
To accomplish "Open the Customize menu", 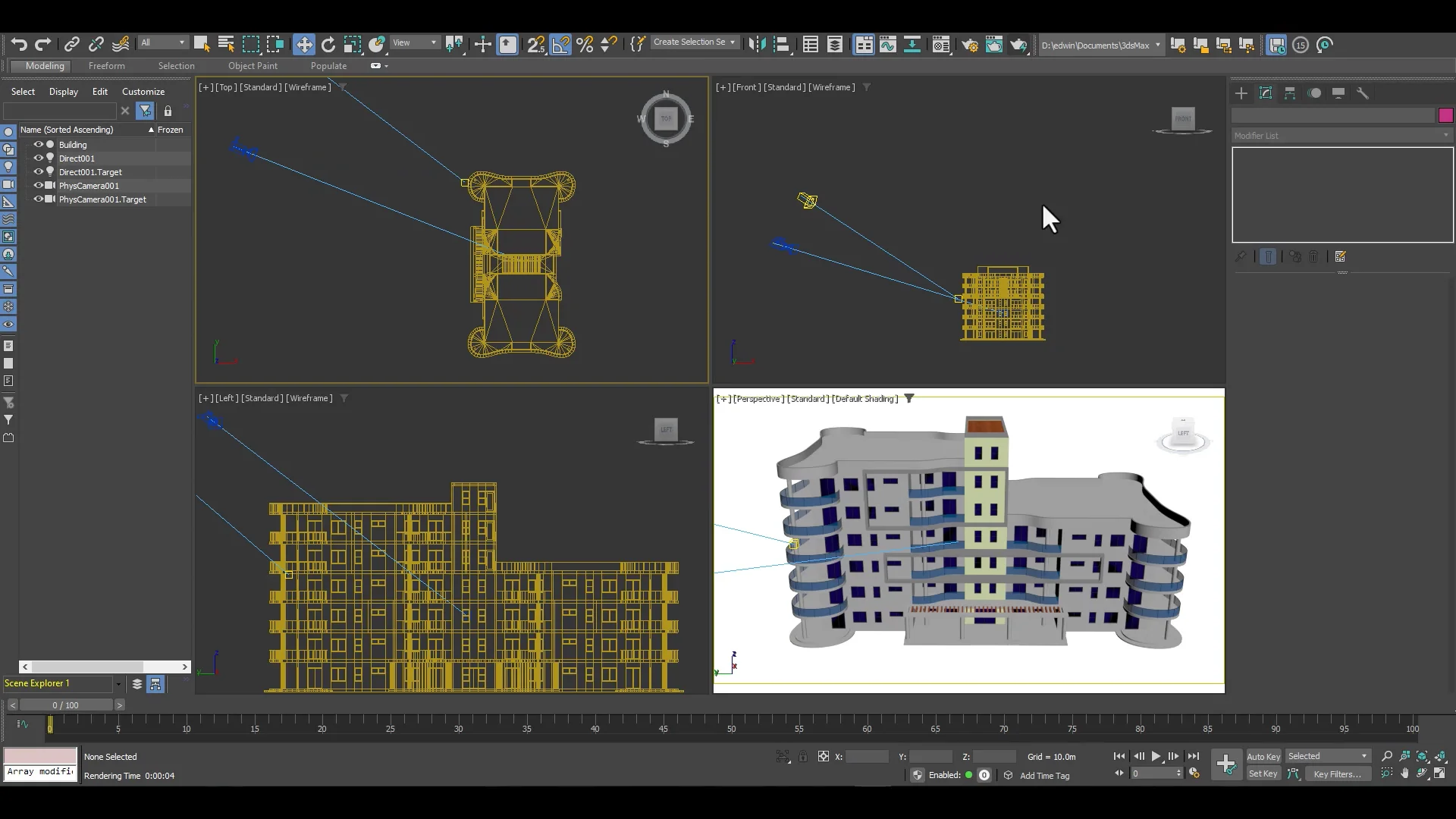I will 143,91.
